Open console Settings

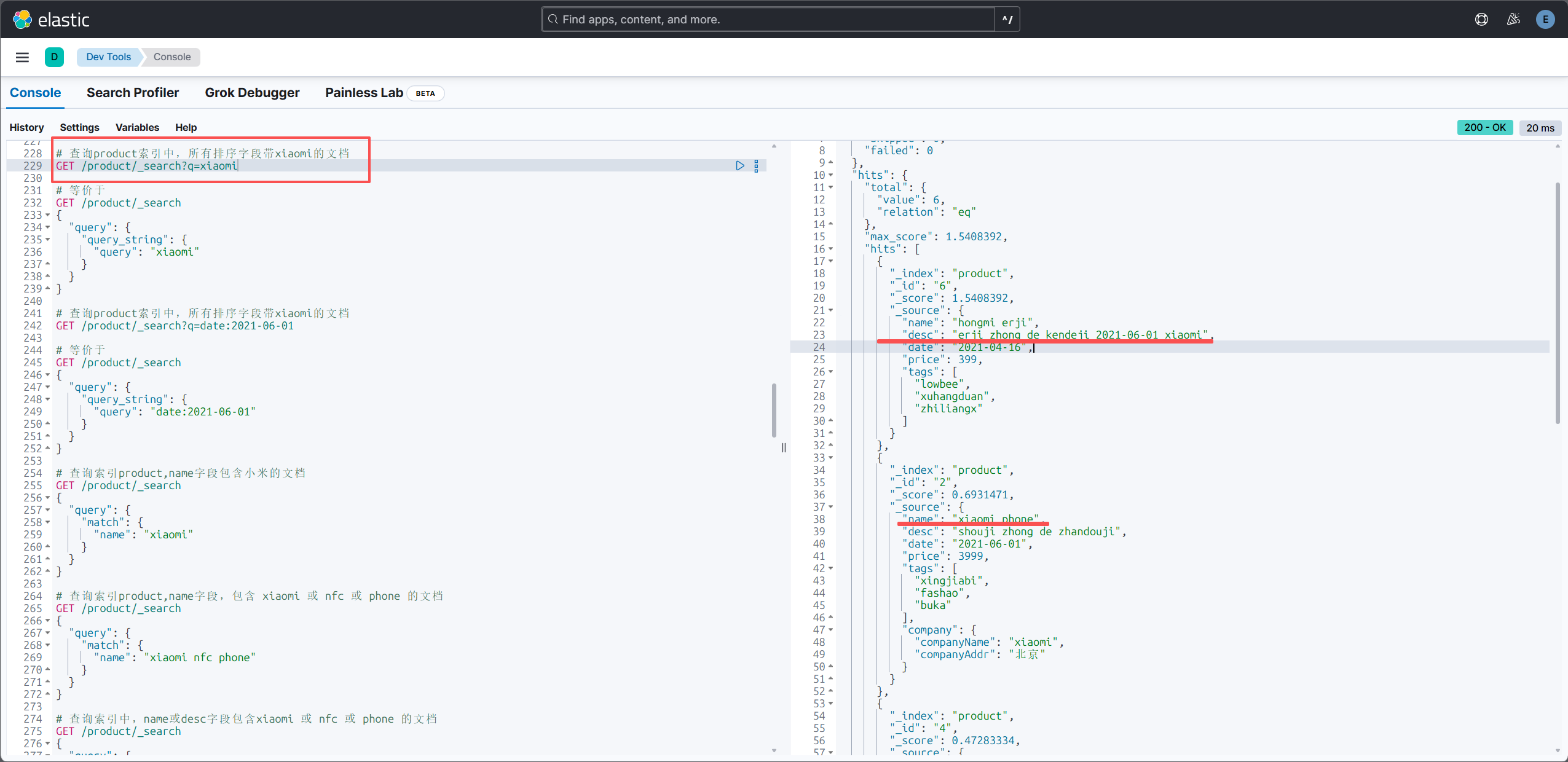pos(79,127)
